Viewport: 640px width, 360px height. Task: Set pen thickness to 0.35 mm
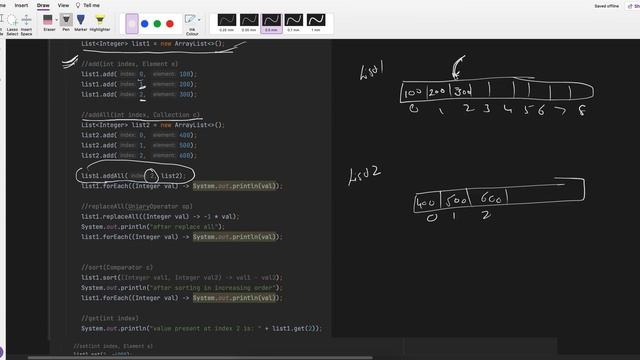pos(249,23)
